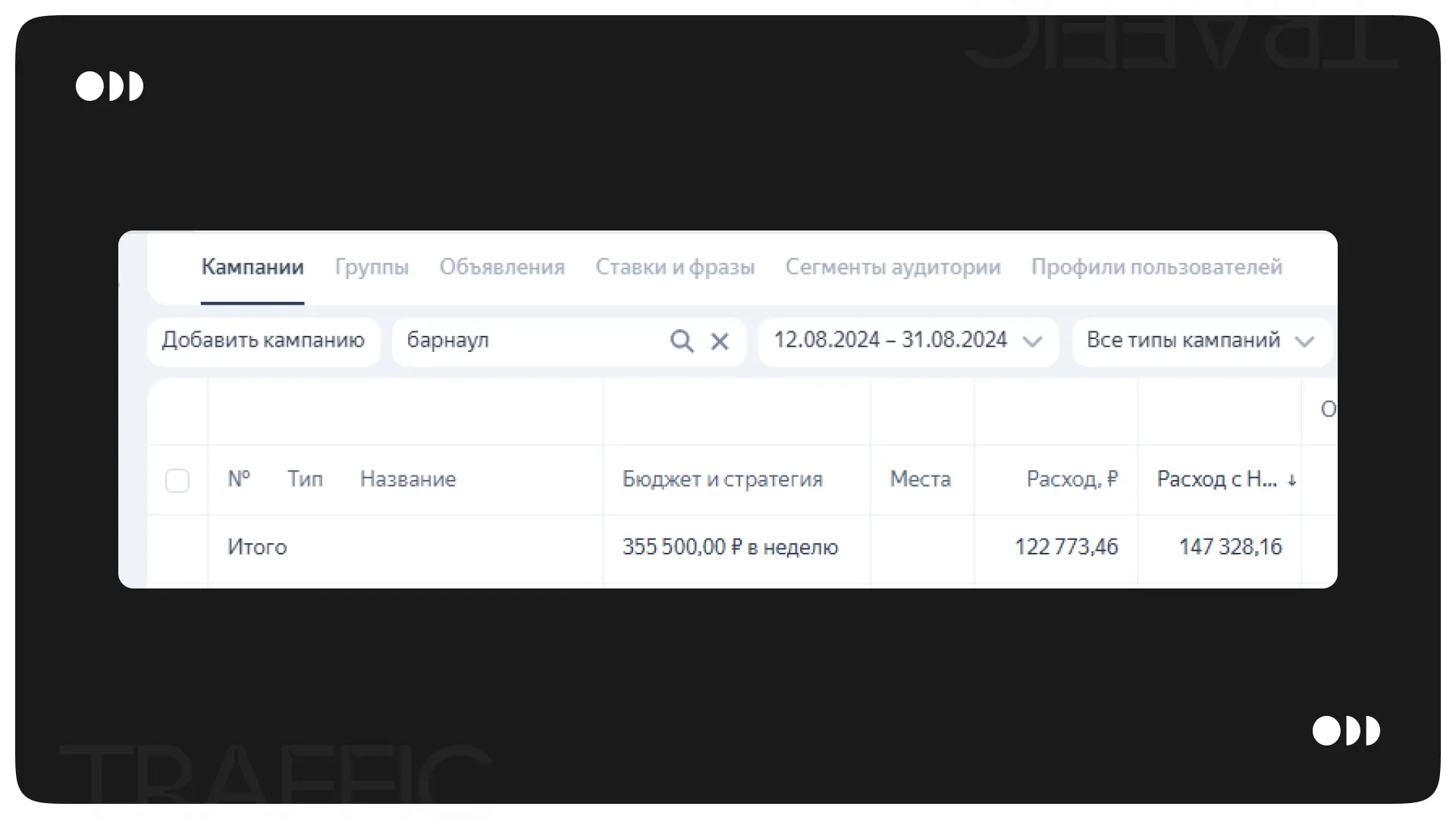Image resolution: width=1456 pixels, height=819 pixels.
Task: Expand the date range 12.08.2024 – 31.08.2024
Action: 890,340
